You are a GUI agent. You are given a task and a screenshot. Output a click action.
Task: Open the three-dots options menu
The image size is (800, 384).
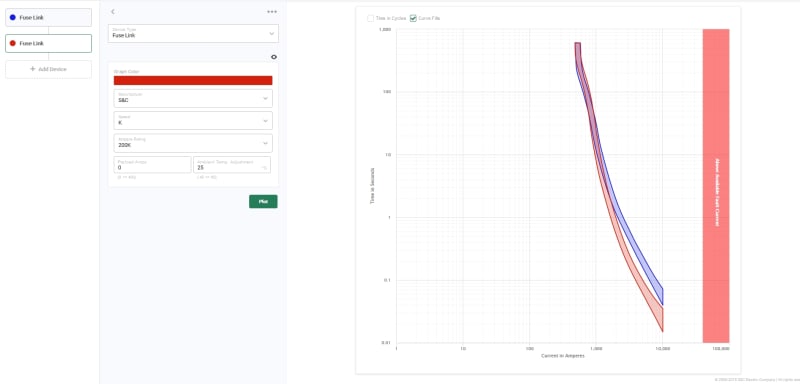click(272, 12)
